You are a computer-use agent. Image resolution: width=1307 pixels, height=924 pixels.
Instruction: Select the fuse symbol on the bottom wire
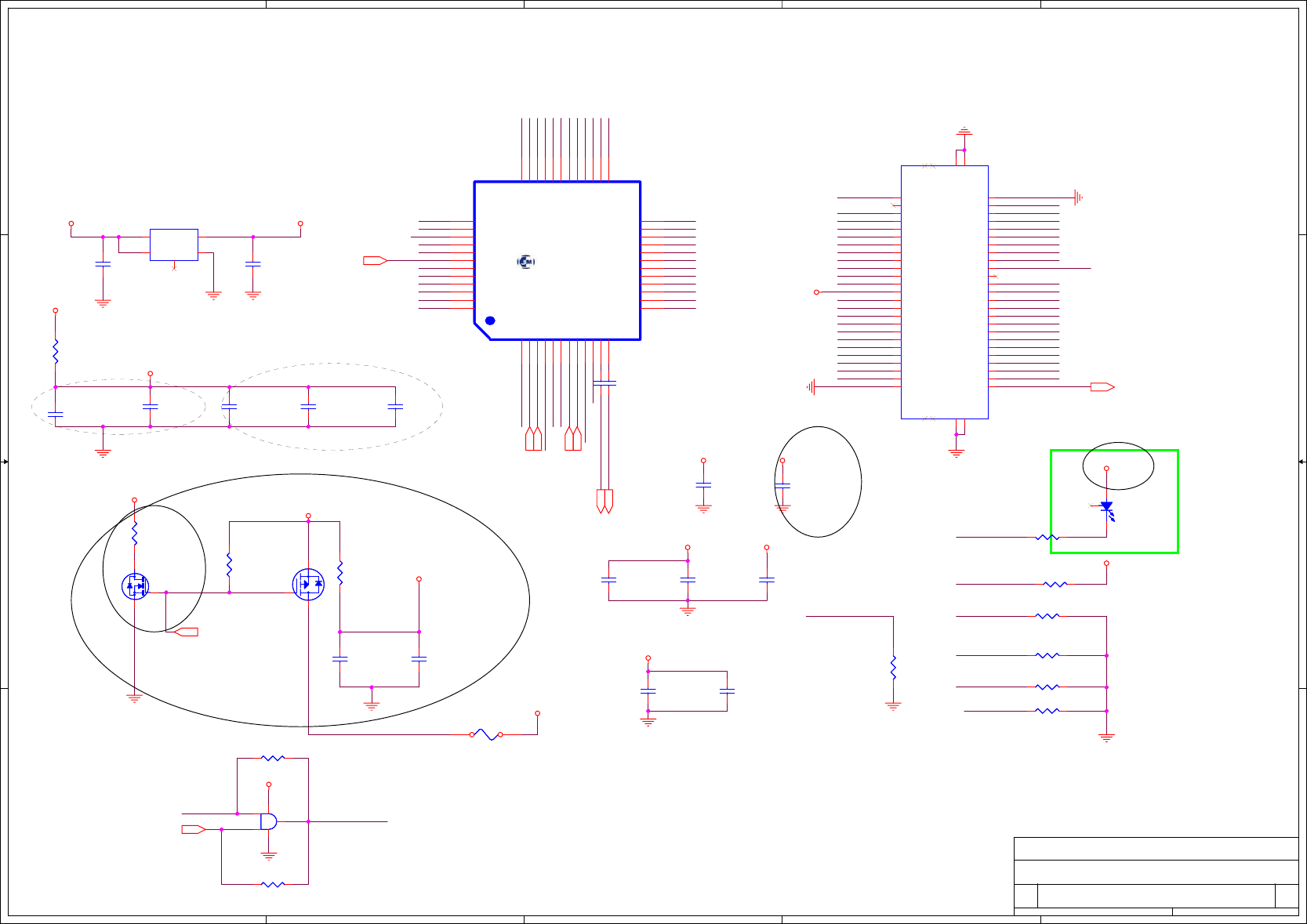click(486, 734)
